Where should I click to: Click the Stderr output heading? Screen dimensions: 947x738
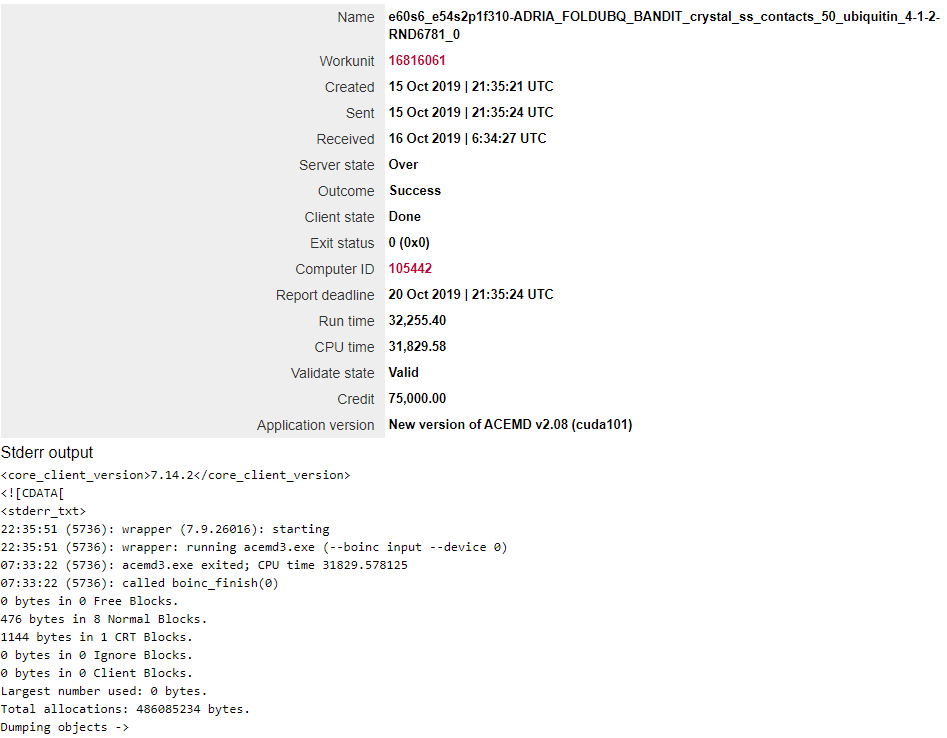47,452
